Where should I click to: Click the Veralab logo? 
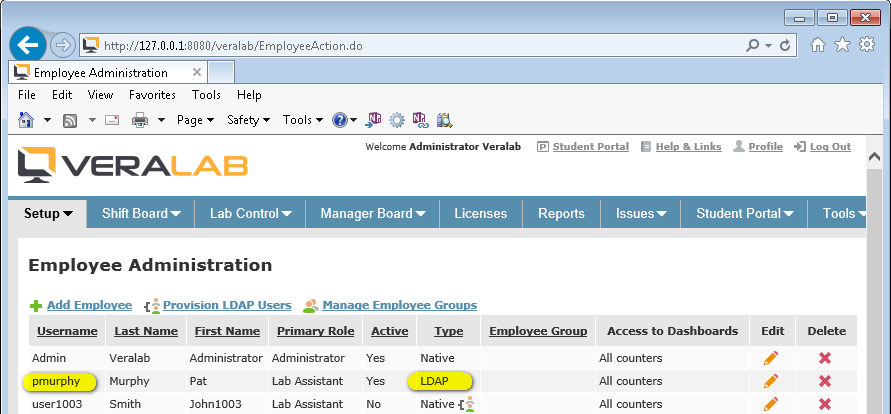[x=133, y=165]
